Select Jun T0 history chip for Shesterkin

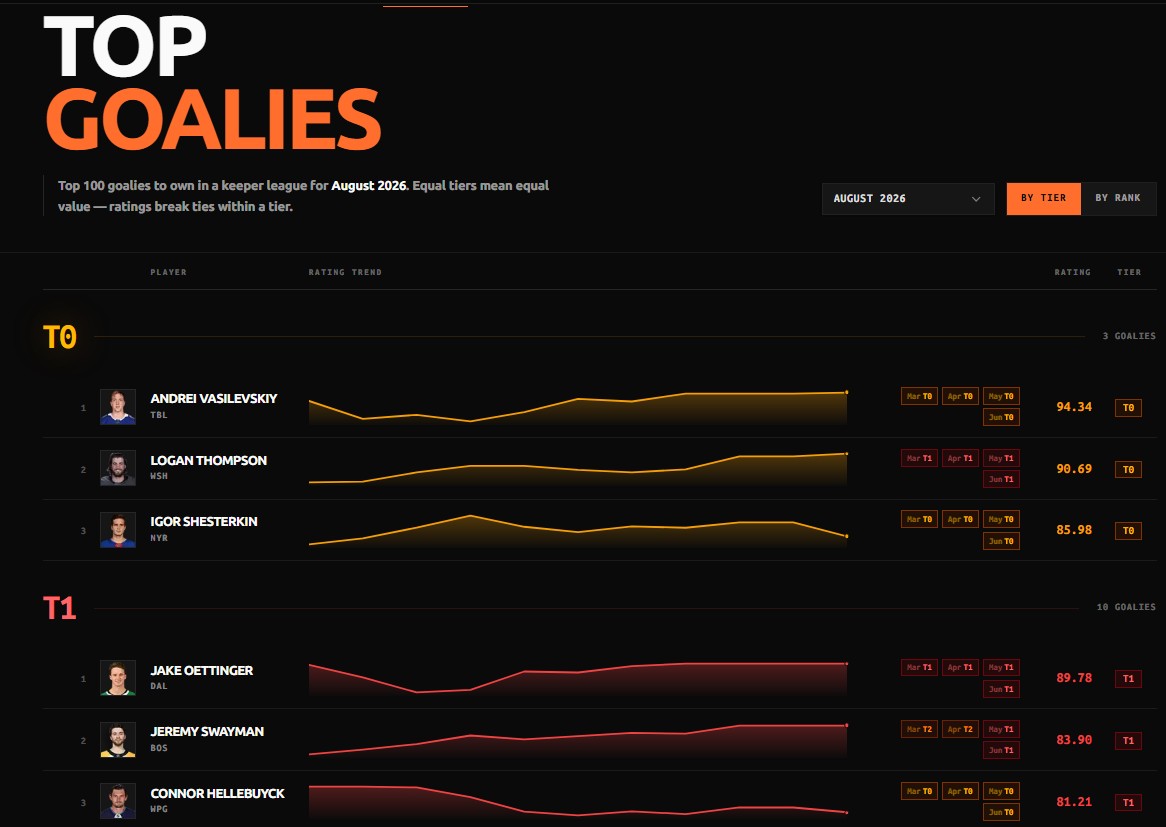tap(1001, 541)
